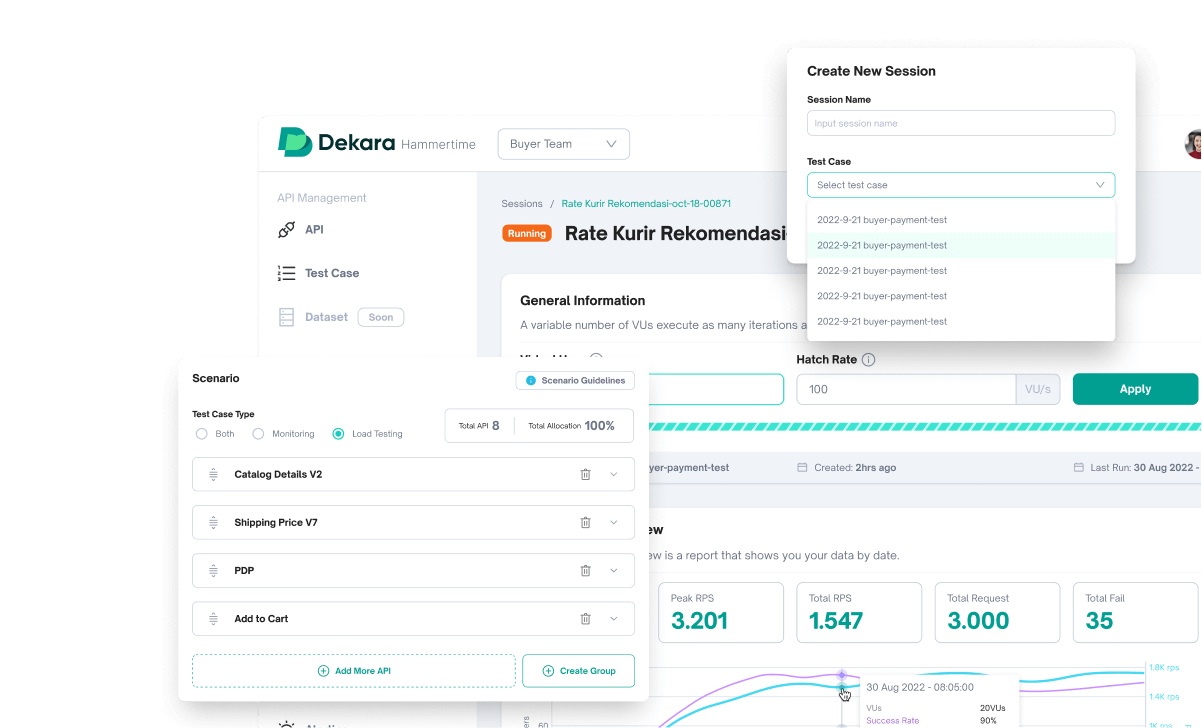Expand the PDP row
Screen dimensions: 1202x728
(x=614, y=570)
